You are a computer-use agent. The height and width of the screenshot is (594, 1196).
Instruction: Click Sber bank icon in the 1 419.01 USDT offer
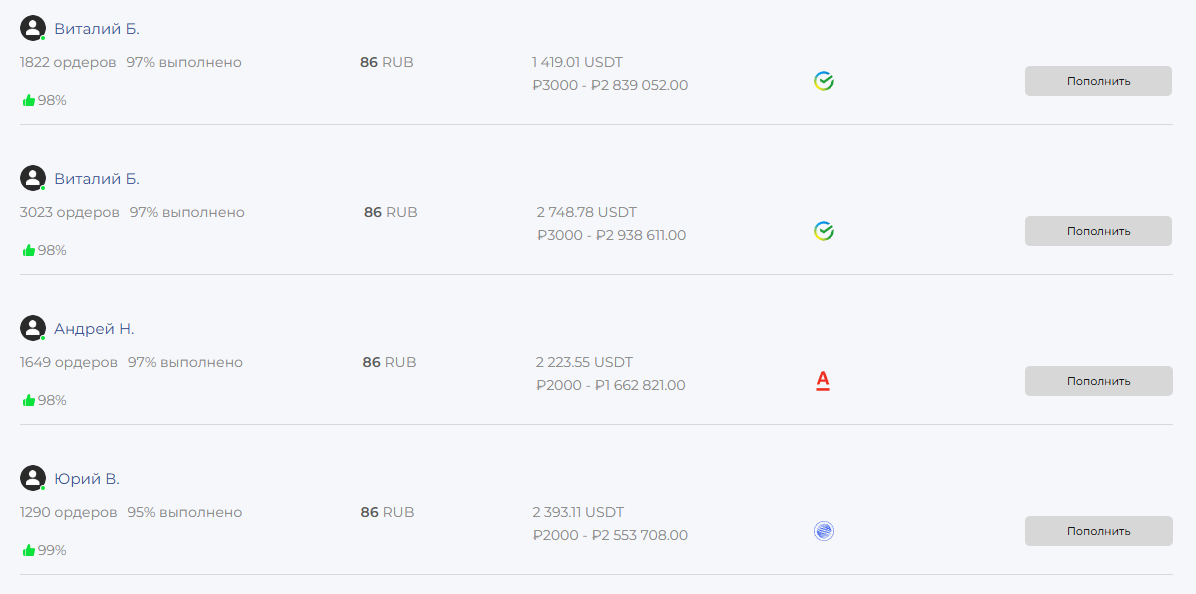pos(824,81)
